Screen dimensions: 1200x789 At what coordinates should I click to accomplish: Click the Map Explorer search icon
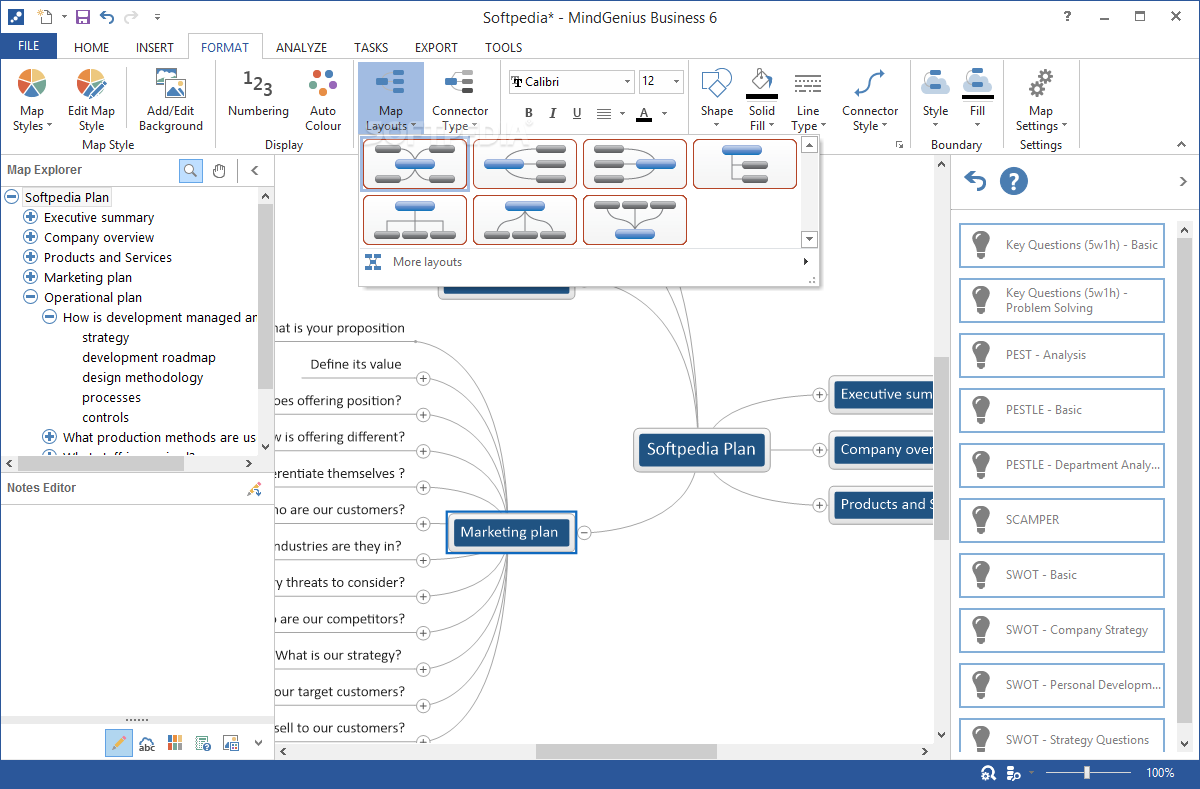(190, 170)
